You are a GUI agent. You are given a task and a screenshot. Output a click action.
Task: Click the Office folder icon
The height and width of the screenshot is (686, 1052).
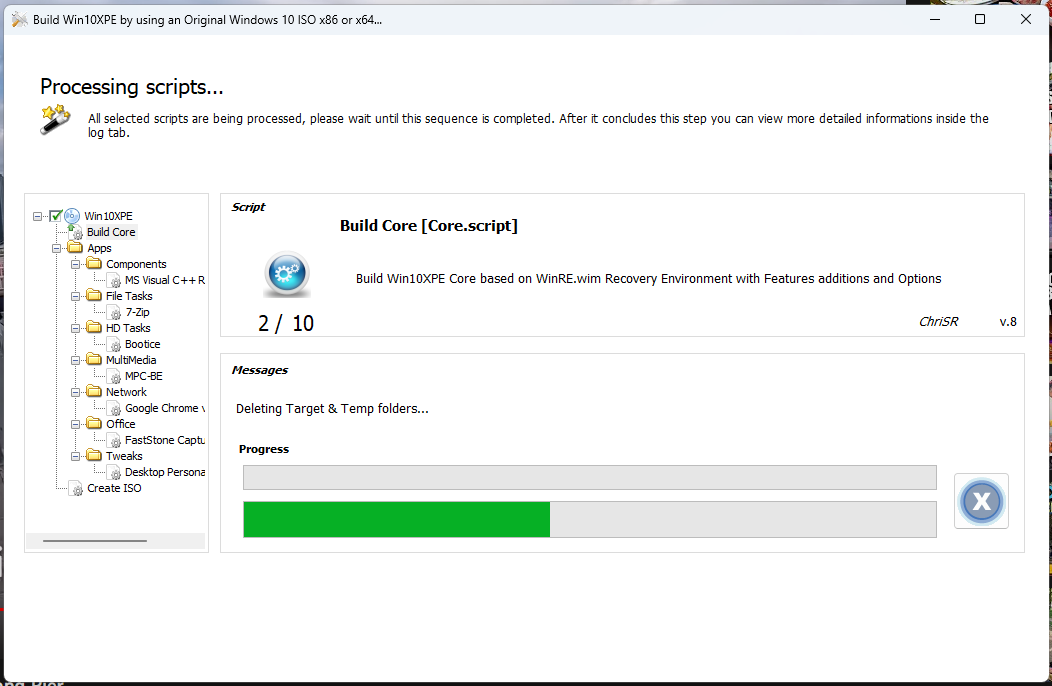(x=94, y=424)
